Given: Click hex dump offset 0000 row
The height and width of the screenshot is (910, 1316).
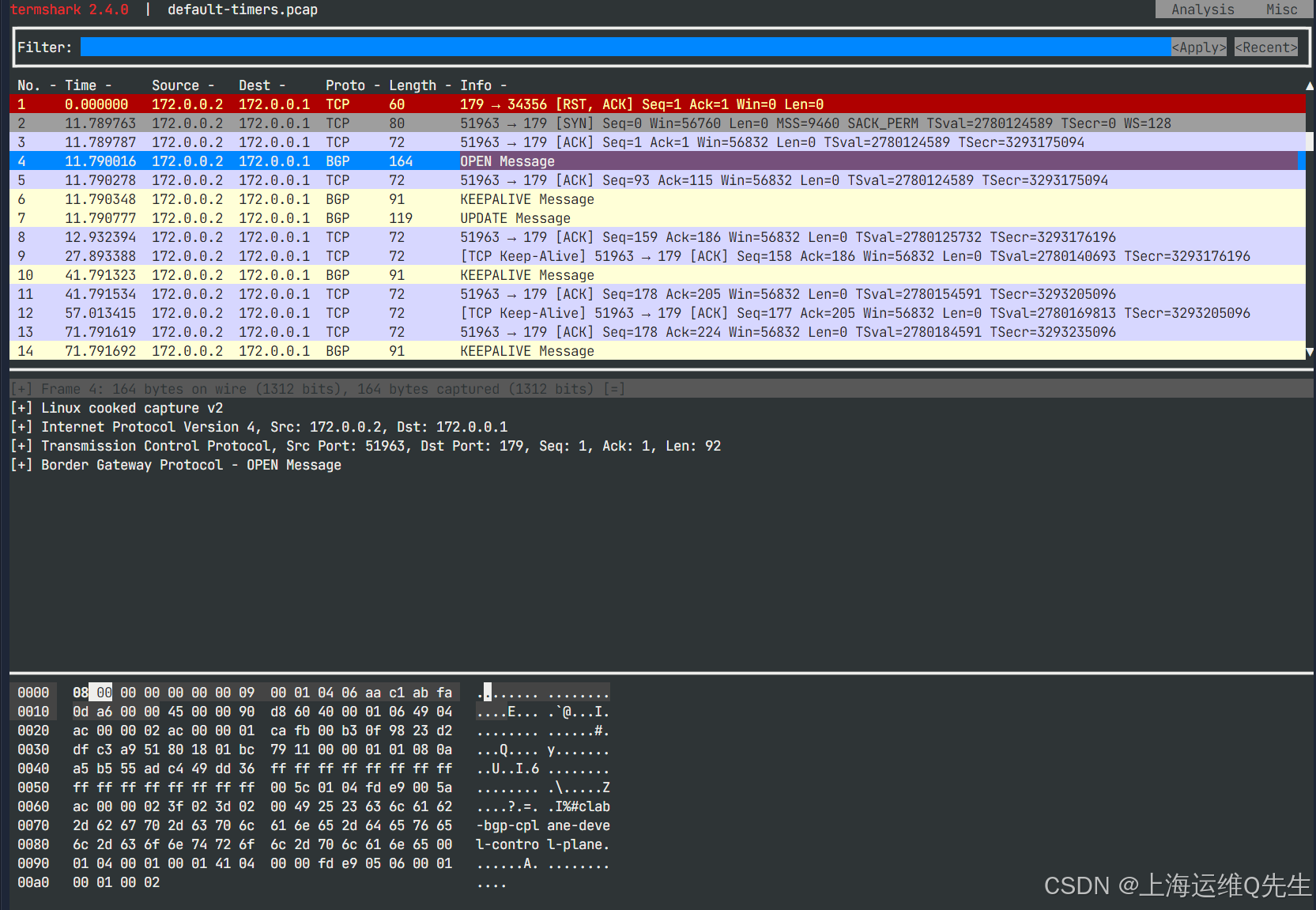Looking at the screenshot, I should click(33, 693).
